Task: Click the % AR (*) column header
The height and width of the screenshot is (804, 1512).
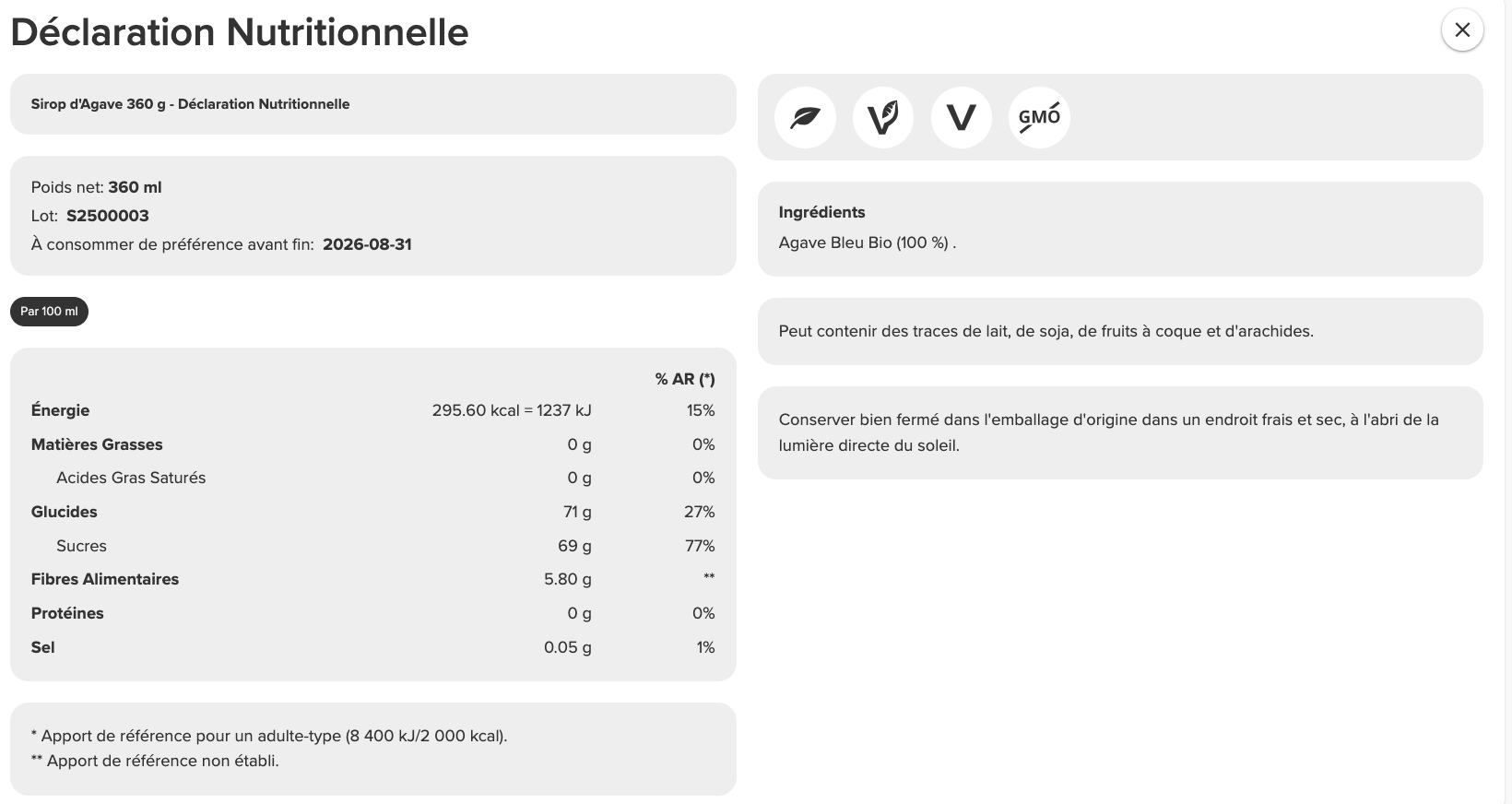Action: coord(685,379)
